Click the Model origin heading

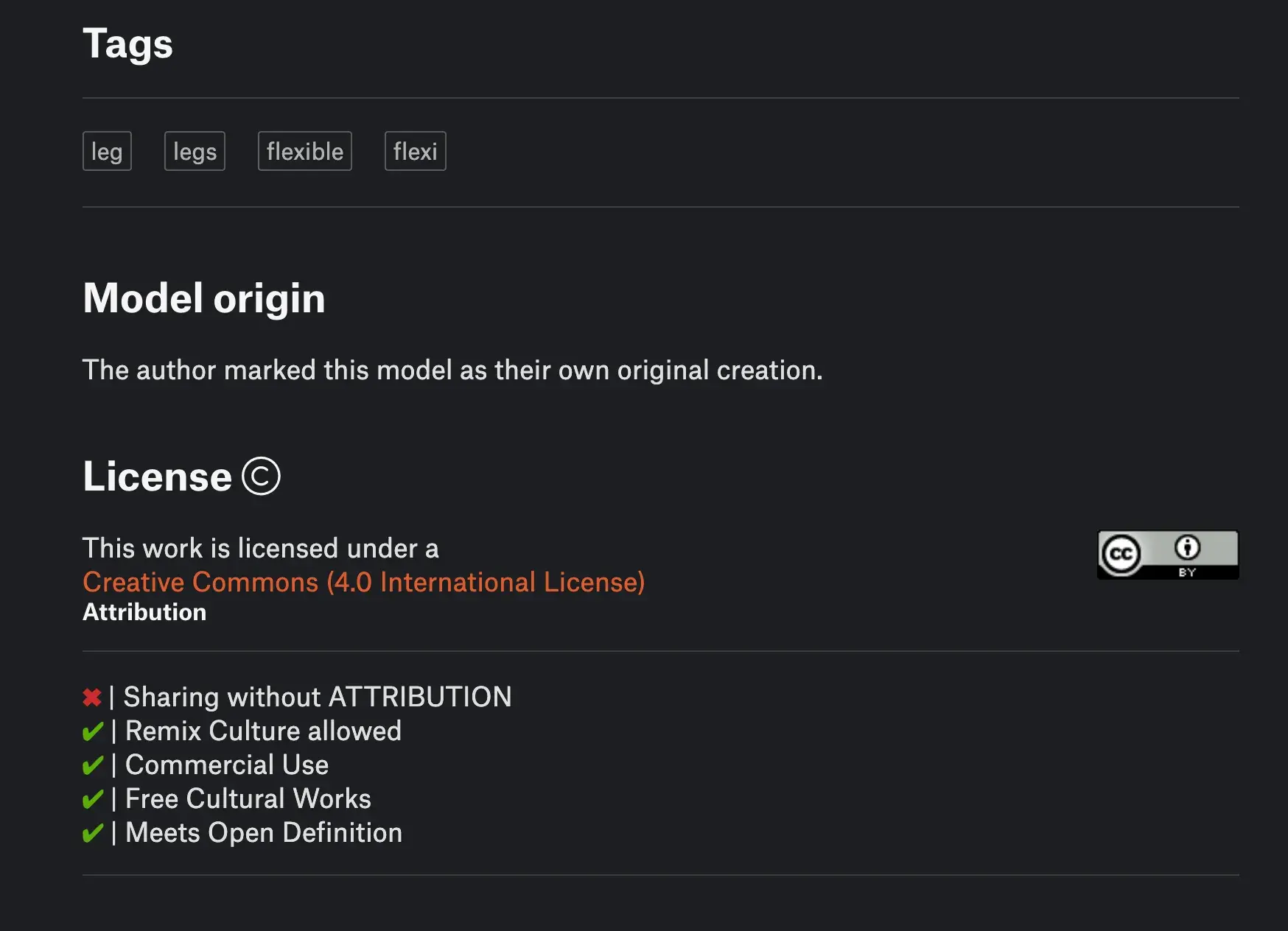click(x=204, y=298)
